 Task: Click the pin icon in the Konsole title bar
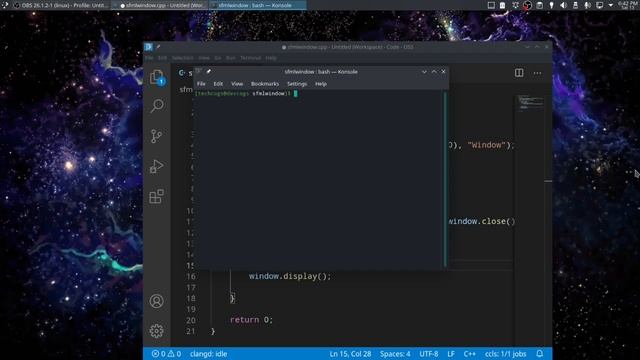point(209,71)
